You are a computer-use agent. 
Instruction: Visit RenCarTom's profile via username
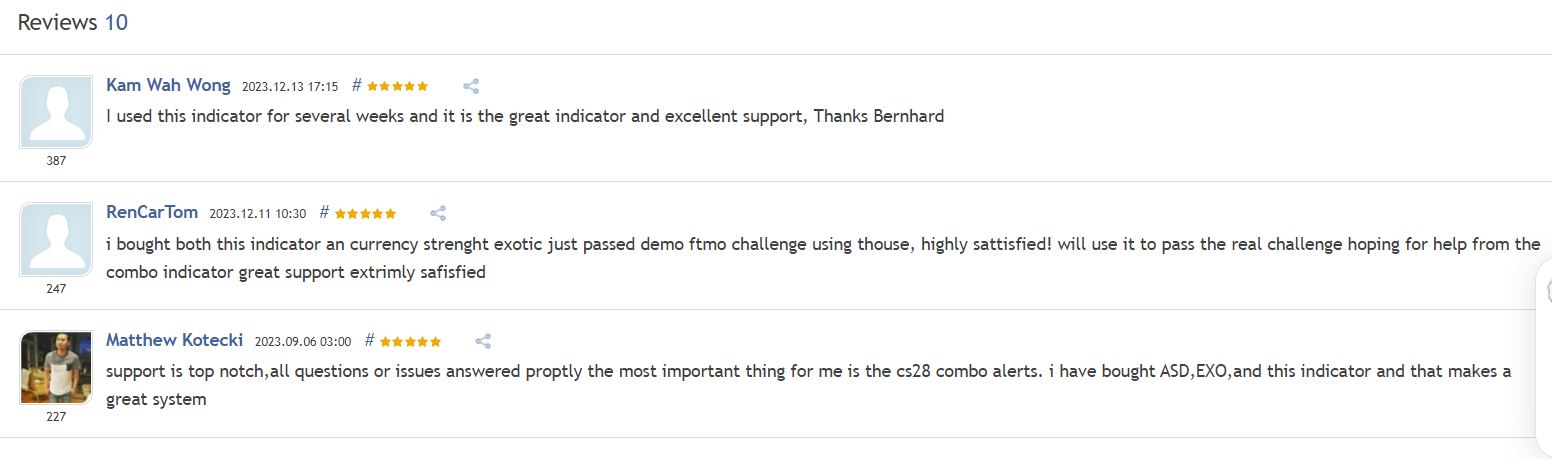pos(152,212)
